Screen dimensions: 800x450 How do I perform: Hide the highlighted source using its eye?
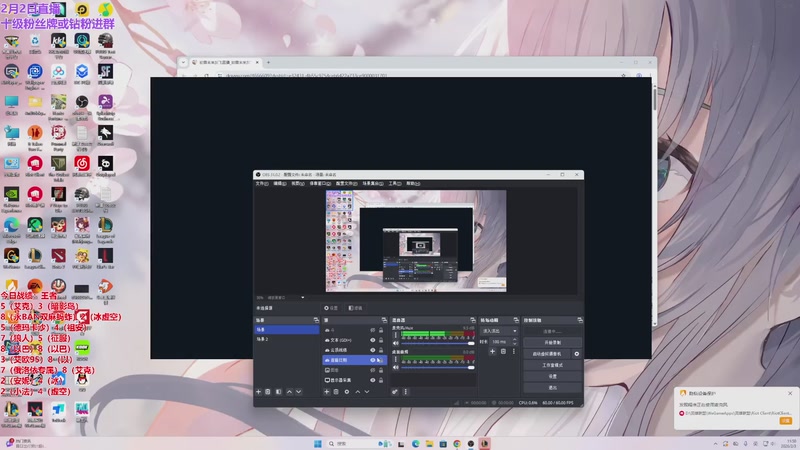coord(372,360)
